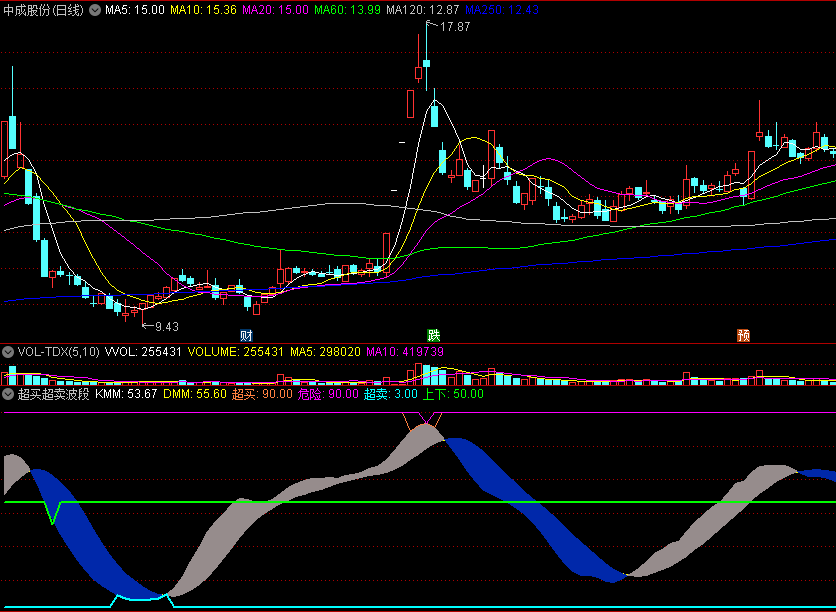Viewport: 836px width, 612px height.
Task: Click the VVOL: 255431 value
Action: click(143, 352)
